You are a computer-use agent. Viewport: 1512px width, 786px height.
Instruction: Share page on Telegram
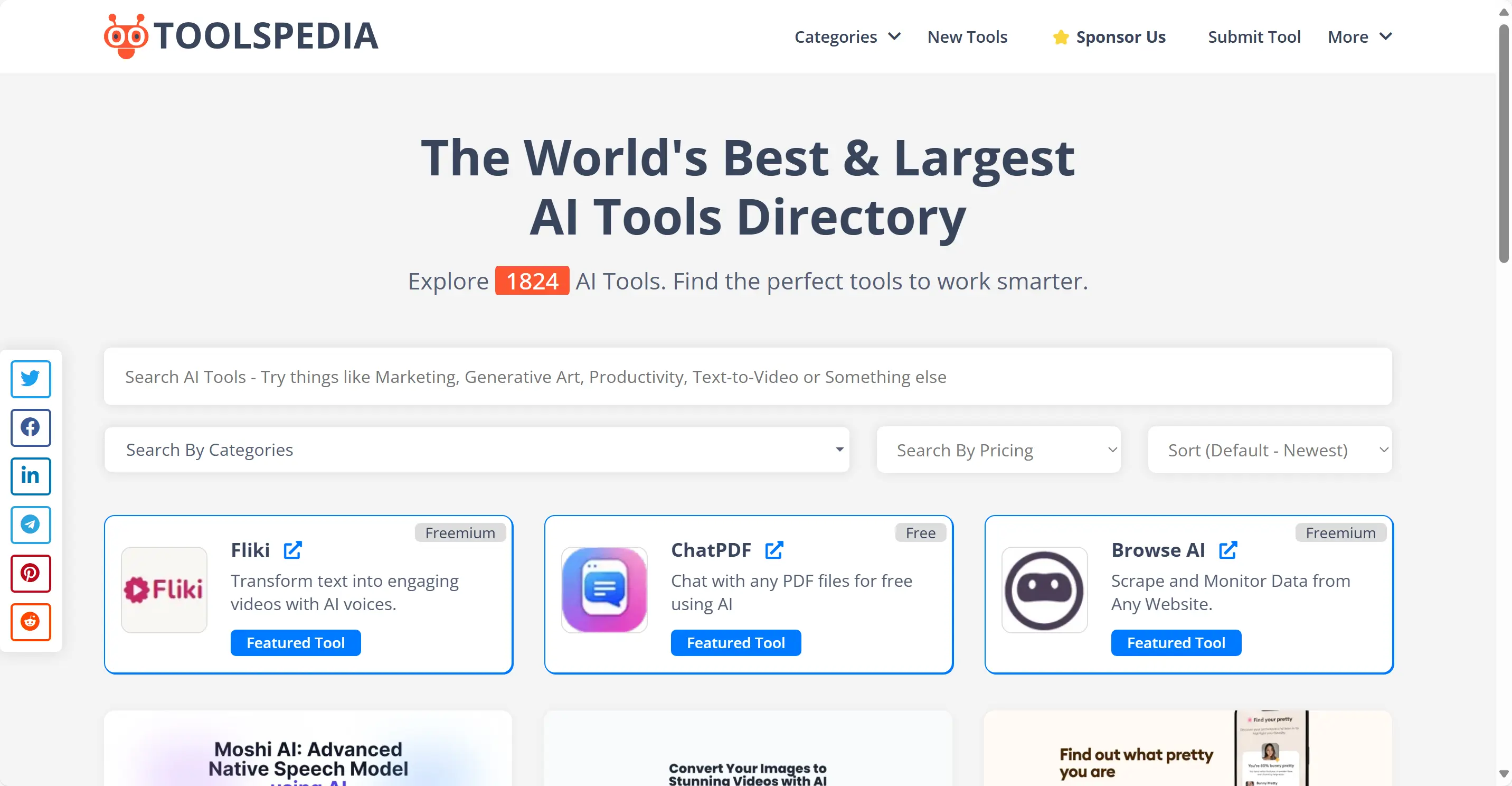click(x=31, y=525)
